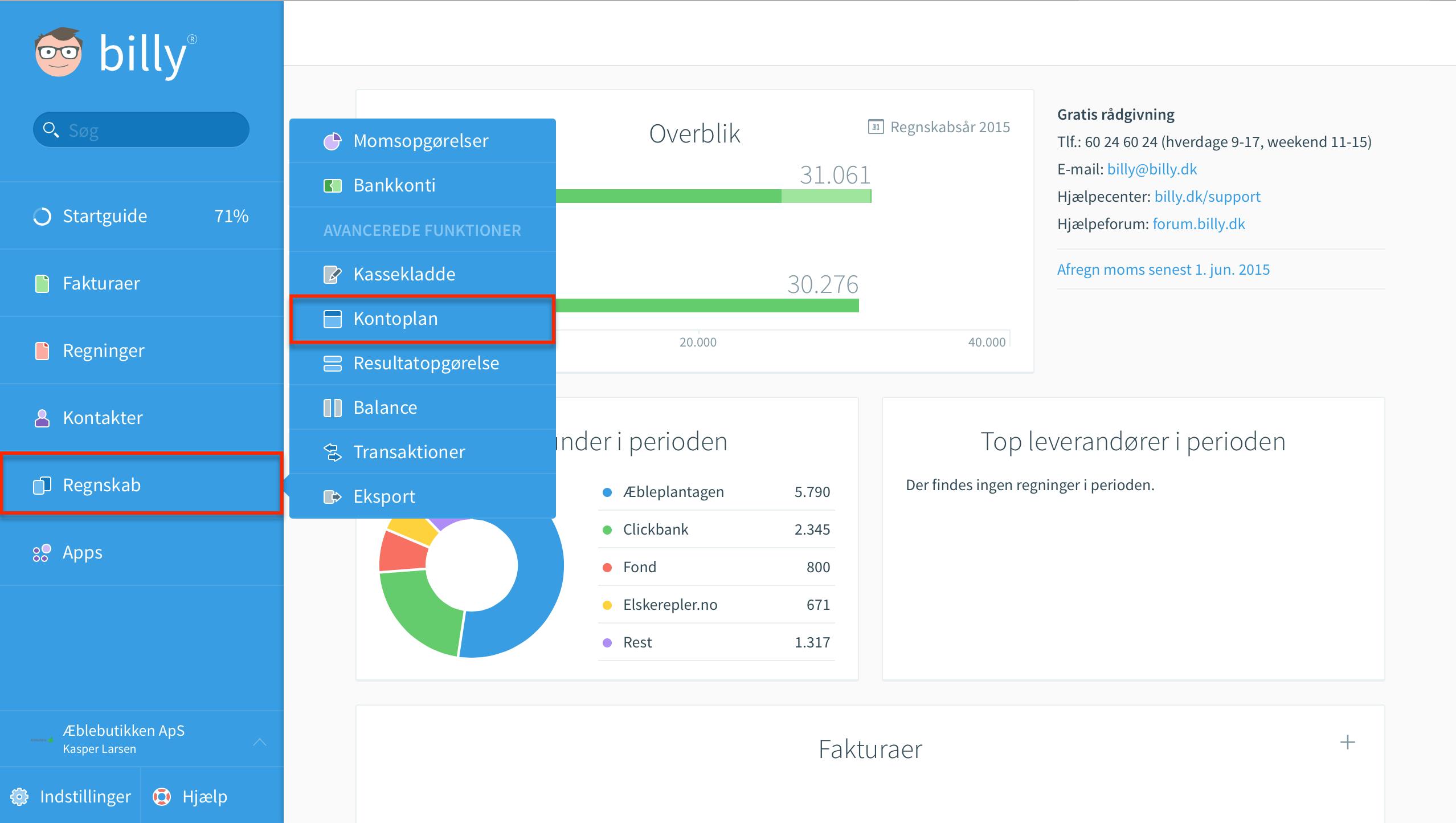Viewport: 1456px width, 823px height.
Task: Open the Resultatopgørelse report
Action: click(423, 363)
